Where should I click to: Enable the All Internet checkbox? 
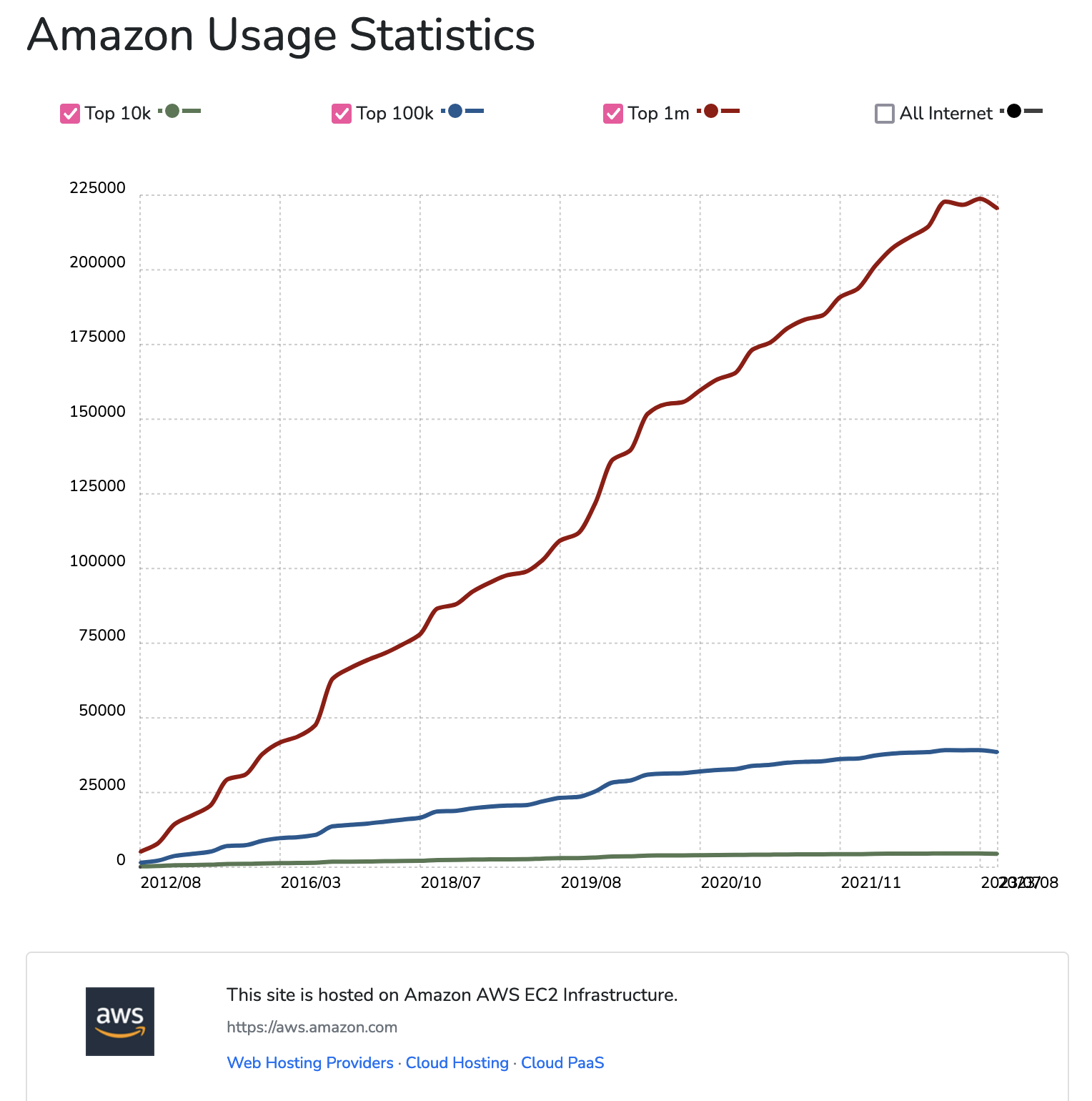pos(885,113)
